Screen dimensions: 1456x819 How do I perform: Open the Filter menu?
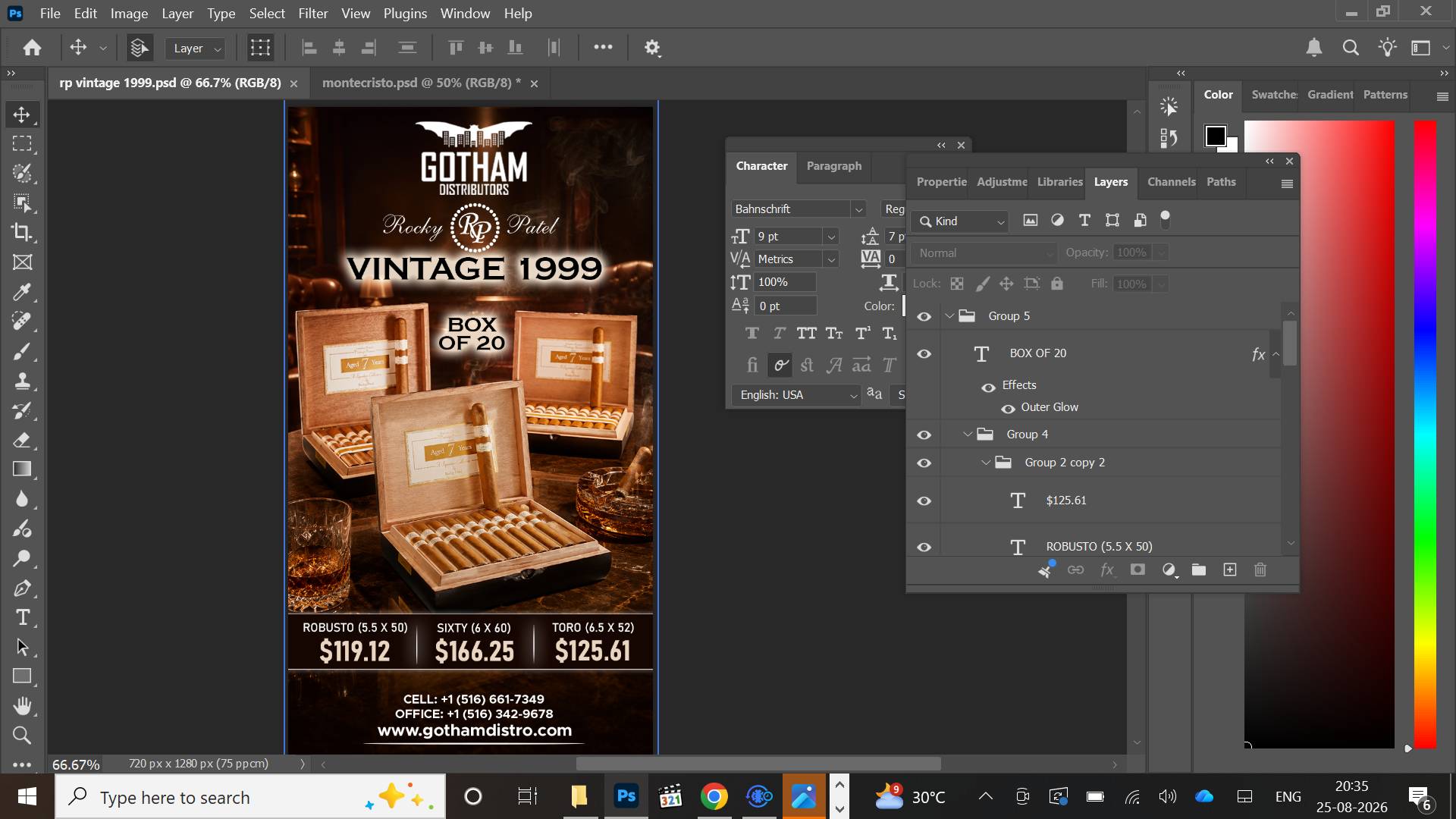click(312, 14)
